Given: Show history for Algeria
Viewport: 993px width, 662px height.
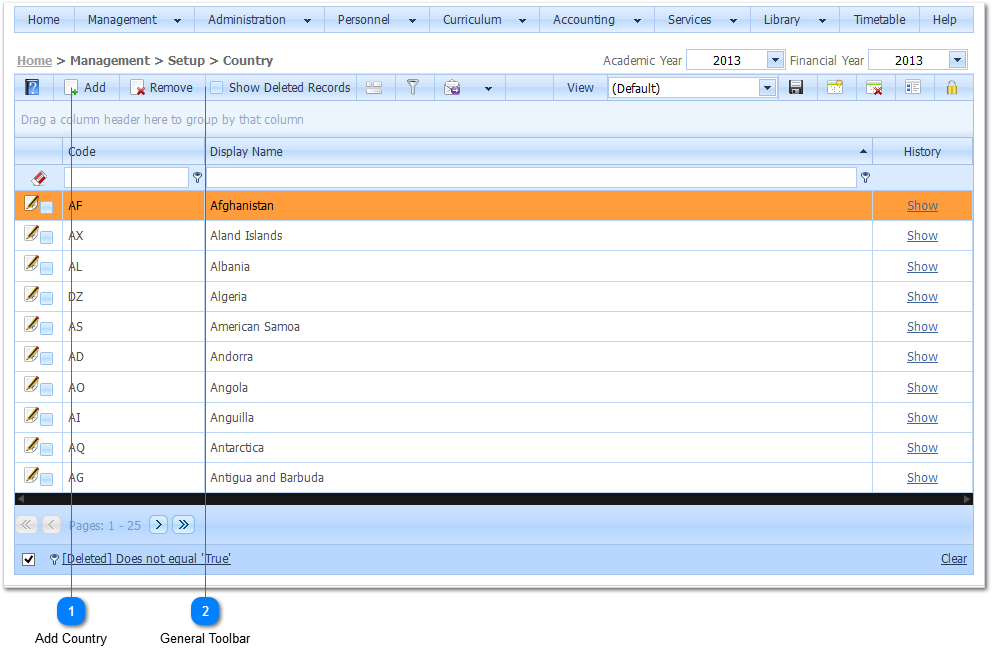Looking at the screenshot, I should click(922, 297).
